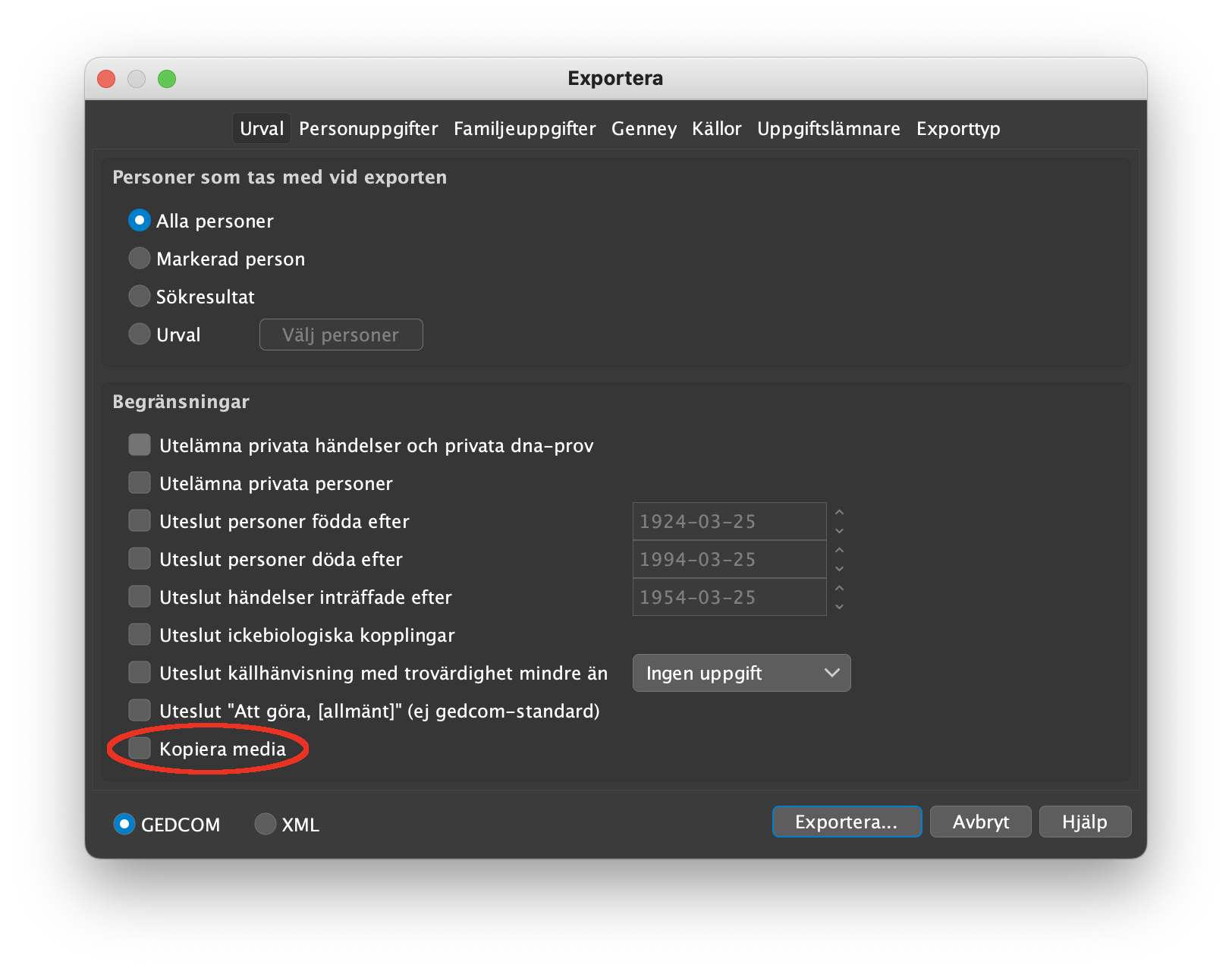Click the Avbryt button
This screenshot has height=971, width=1232.
[980, 822]
